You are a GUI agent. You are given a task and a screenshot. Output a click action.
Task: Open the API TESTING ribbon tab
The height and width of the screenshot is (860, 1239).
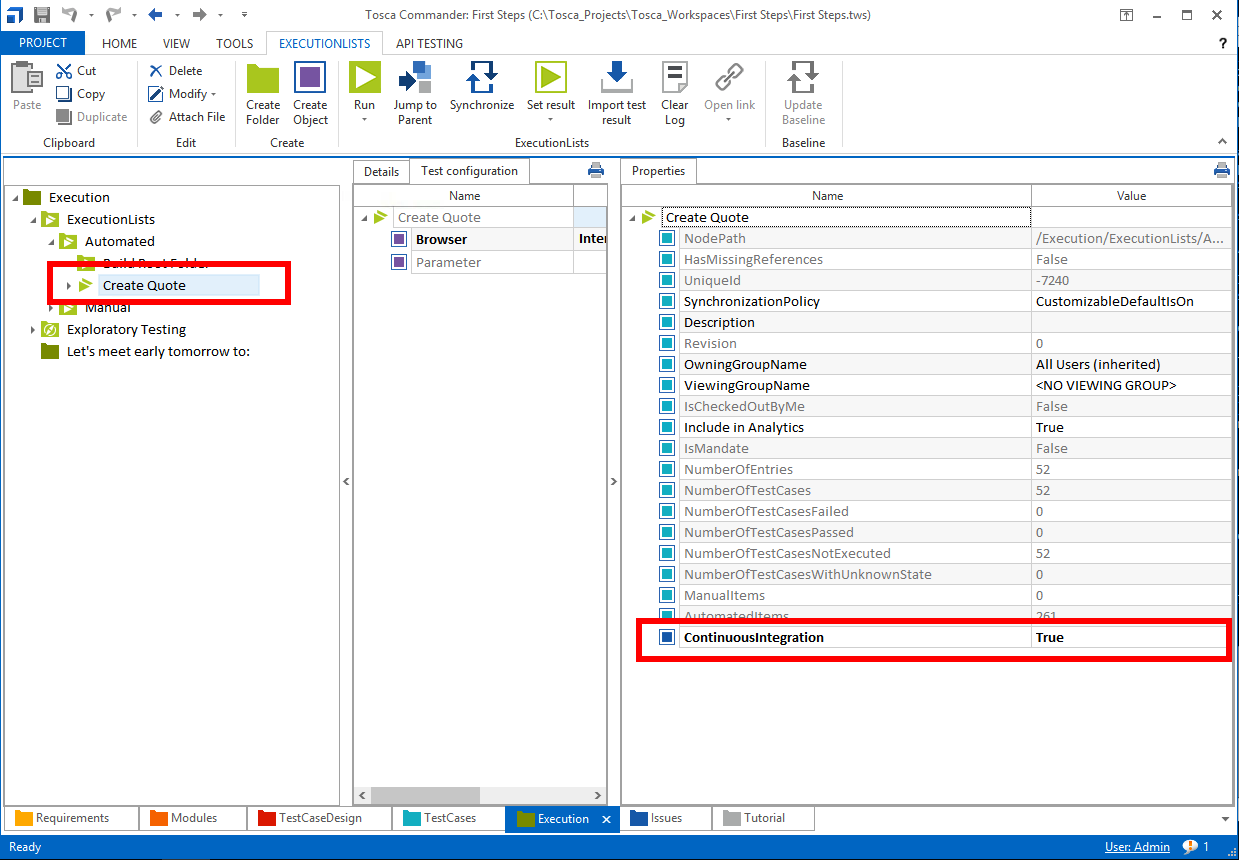click(429, 44)
